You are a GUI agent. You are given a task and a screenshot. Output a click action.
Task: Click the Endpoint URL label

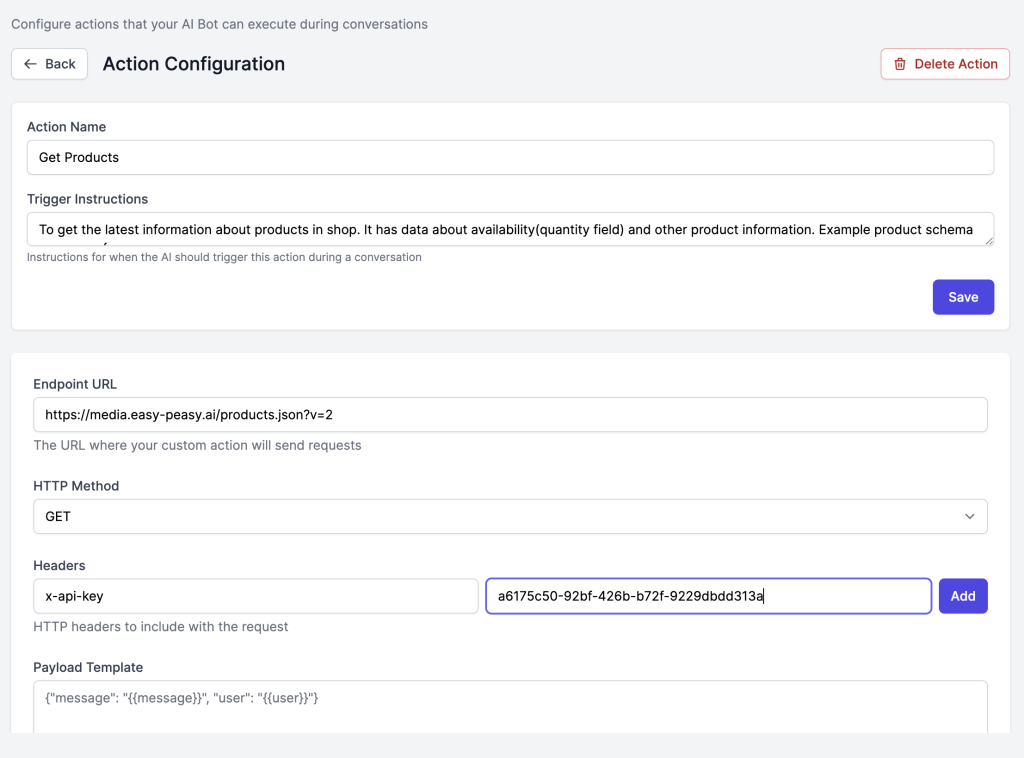coord(75,384)
